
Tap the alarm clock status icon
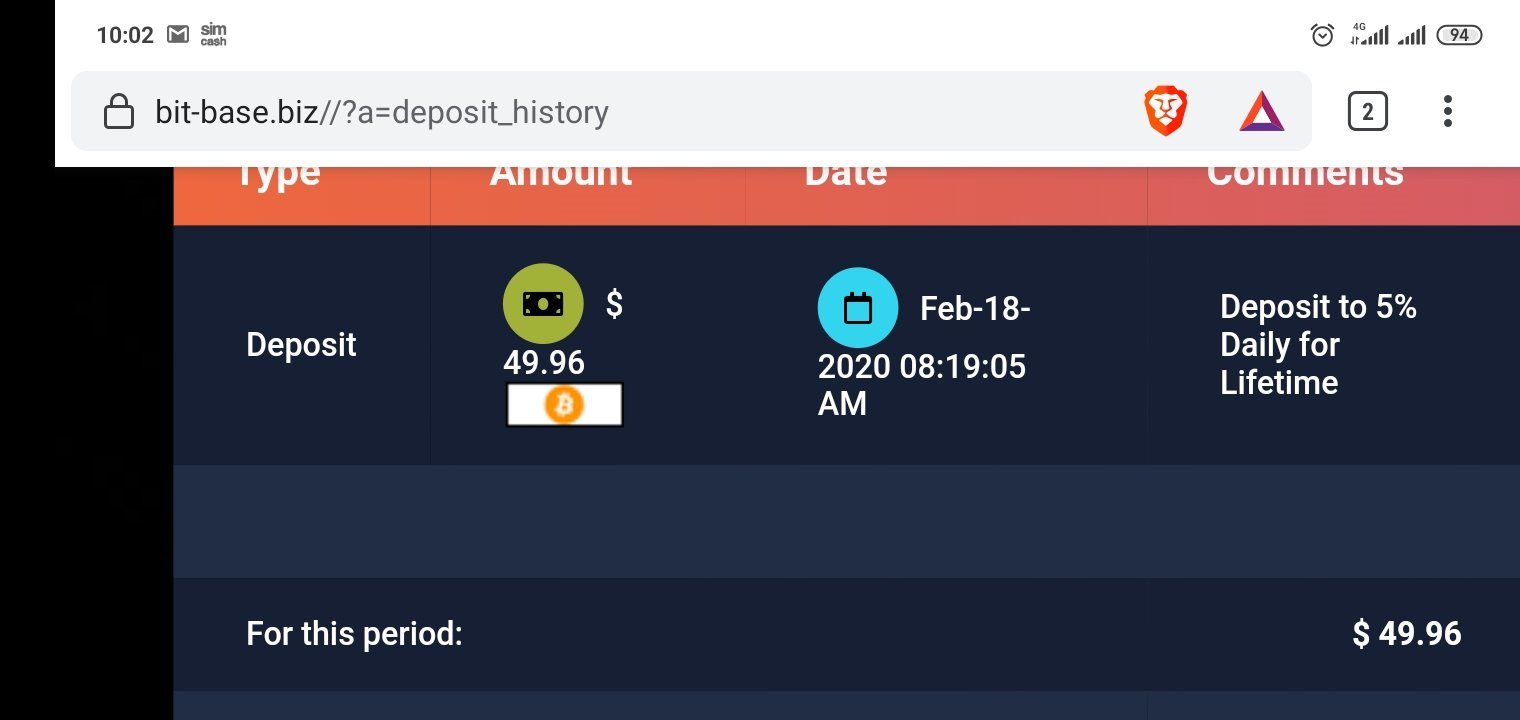pos(1322,35)
